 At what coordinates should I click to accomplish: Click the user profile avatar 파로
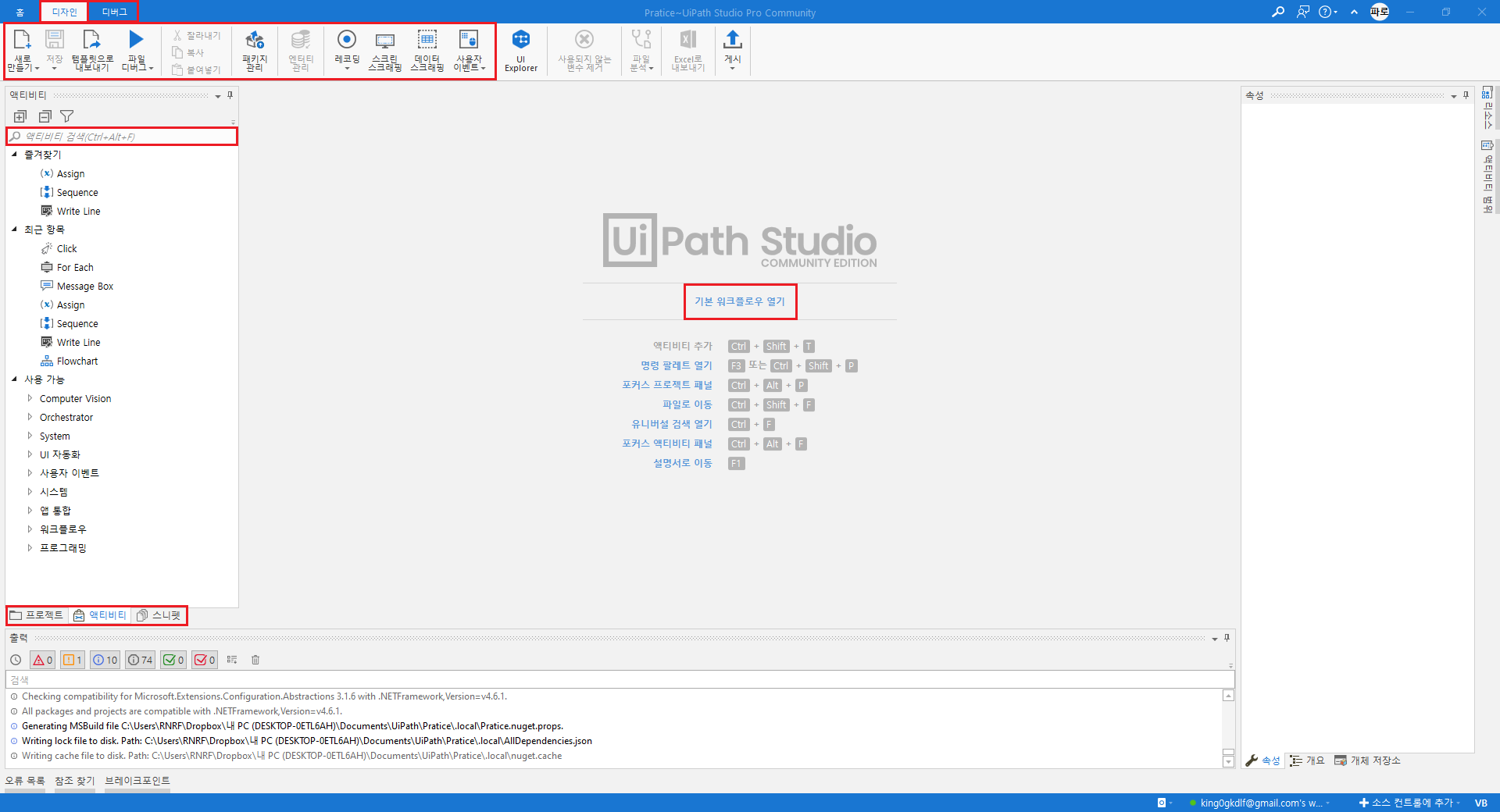point(1380,12)
